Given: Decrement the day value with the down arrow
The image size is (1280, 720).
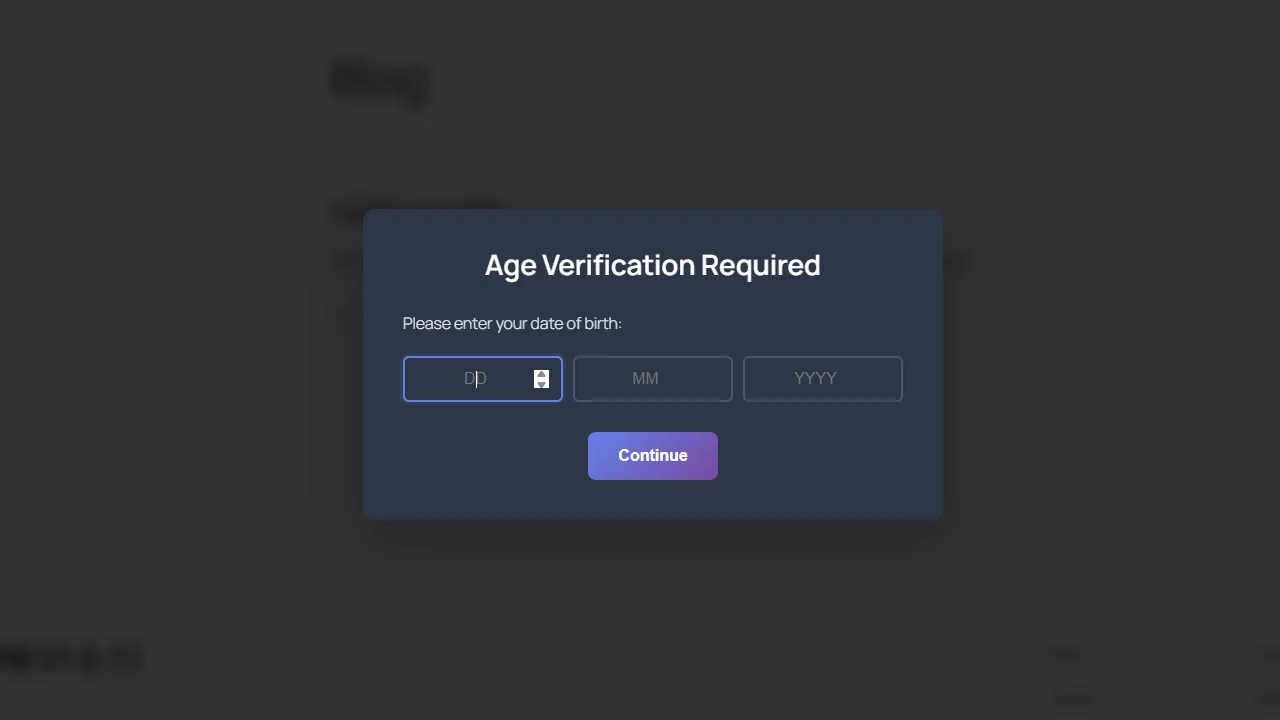Looking at the screenshot, I should tap(541, 384).
